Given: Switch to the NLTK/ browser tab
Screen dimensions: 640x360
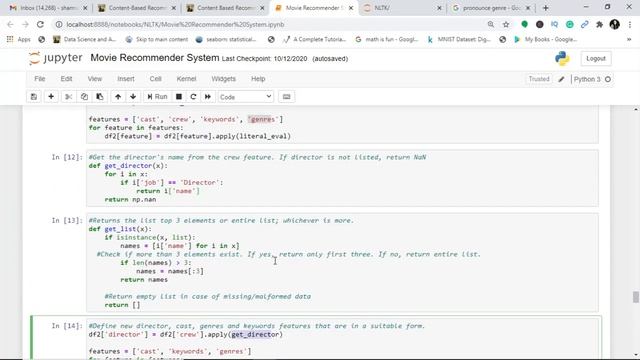Looking at the screenshot, I should (402, 8).
